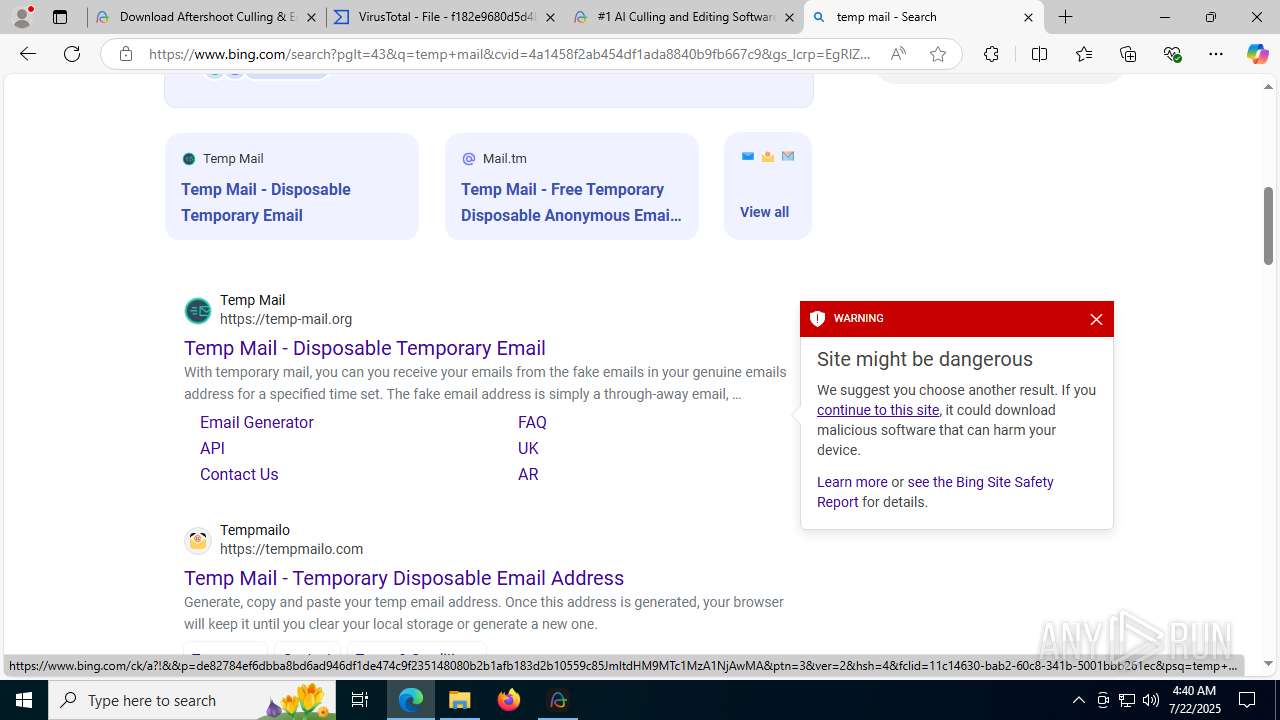Image resolution: width=1280 pixels, height=720 pixels.
Task: Click View all card
Action: [x=768, y=186]
